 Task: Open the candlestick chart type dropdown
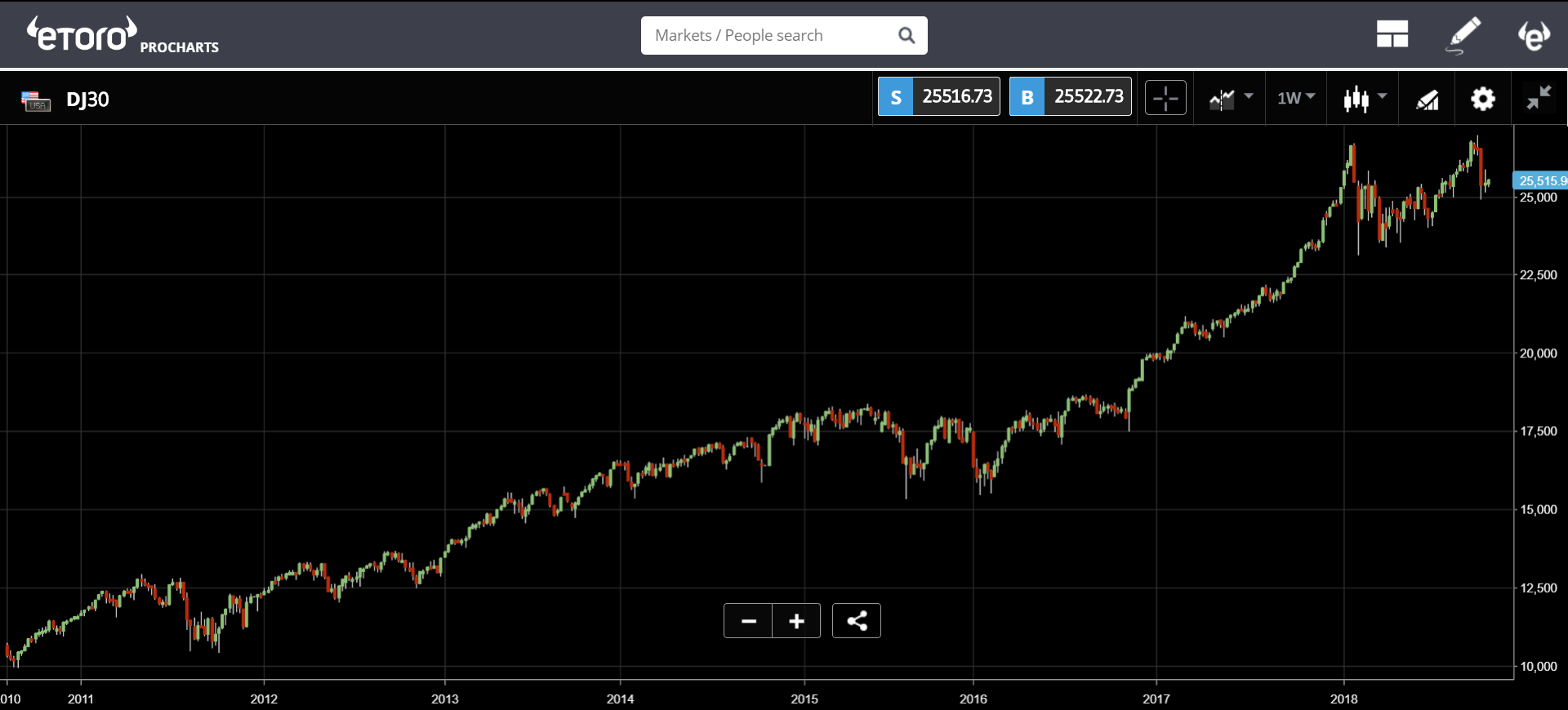click(1365, 99)
